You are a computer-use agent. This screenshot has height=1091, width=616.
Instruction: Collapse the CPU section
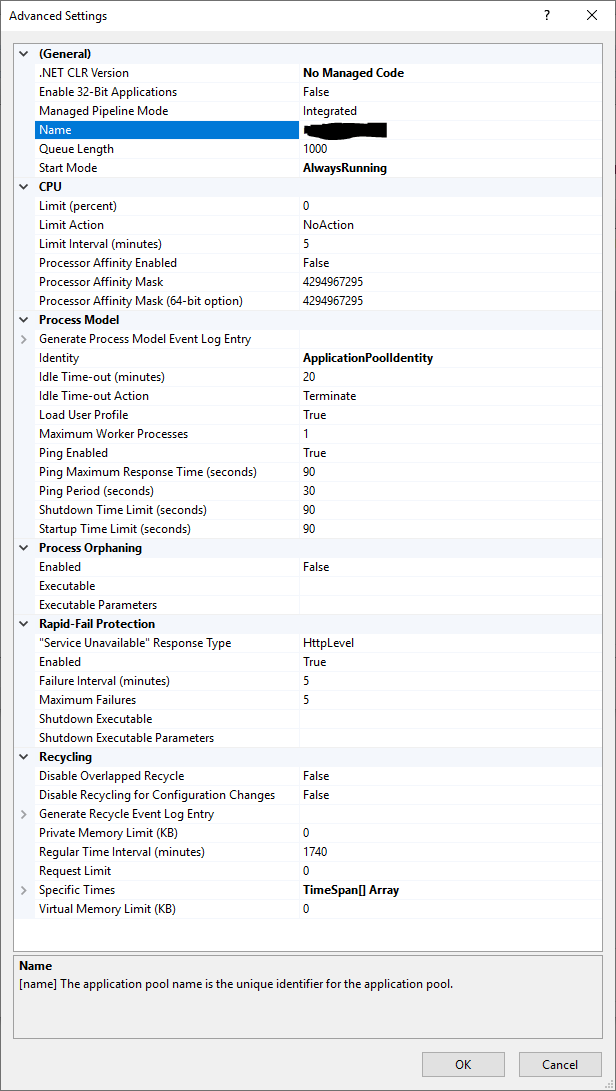coord(22,186)
